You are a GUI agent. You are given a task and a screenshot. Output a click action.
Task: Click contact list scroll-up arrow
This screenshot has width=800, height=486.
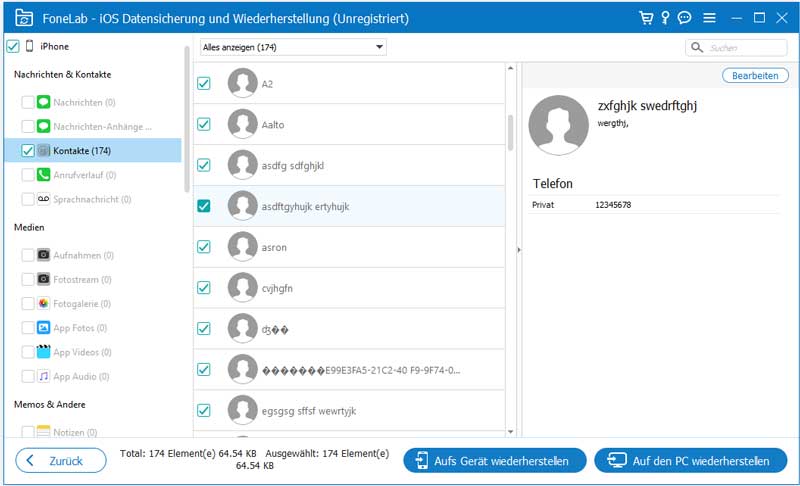(510, 68)
